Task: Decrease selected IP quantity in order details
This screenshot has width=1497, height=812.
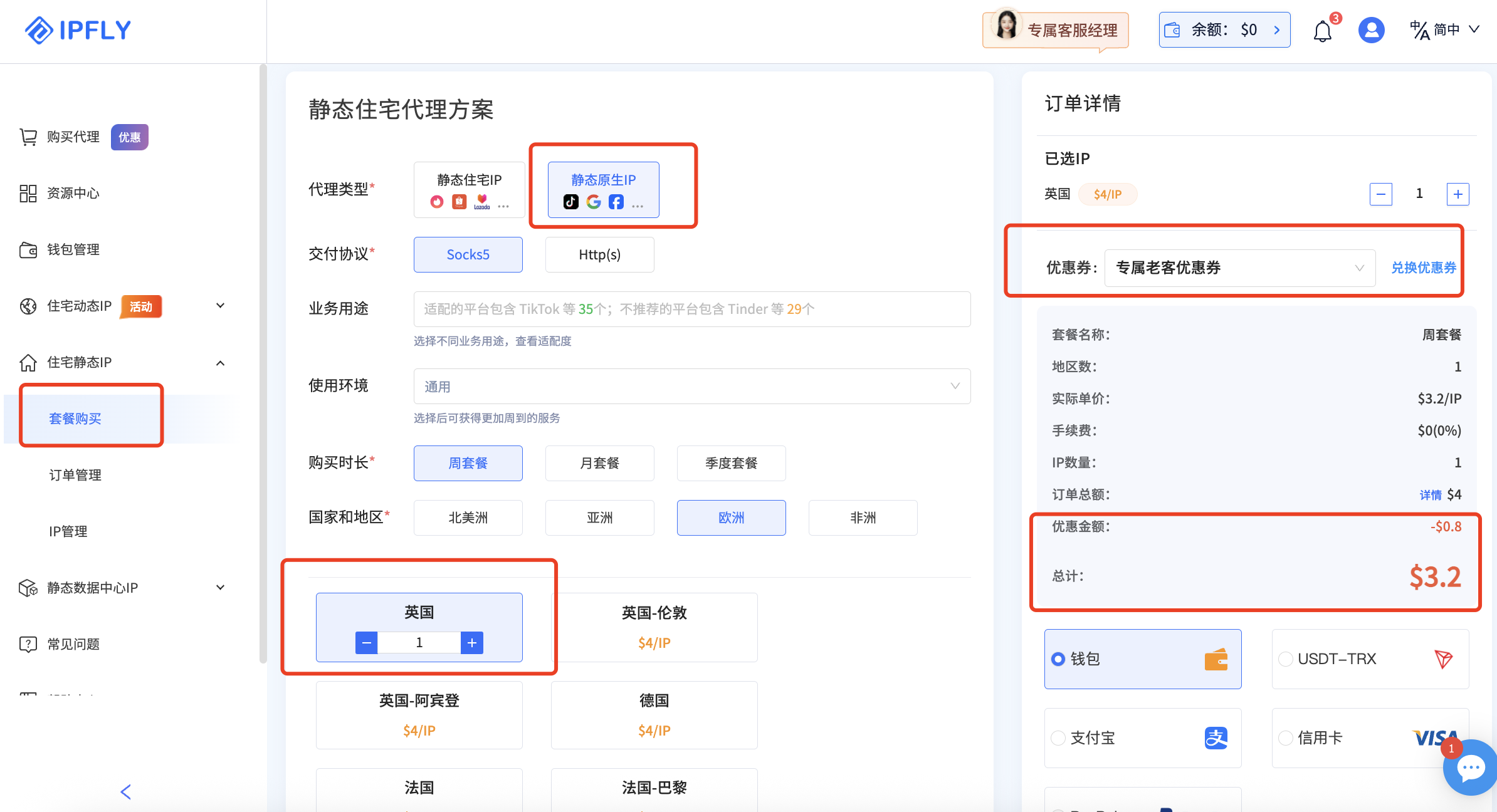Action: 1380,194
